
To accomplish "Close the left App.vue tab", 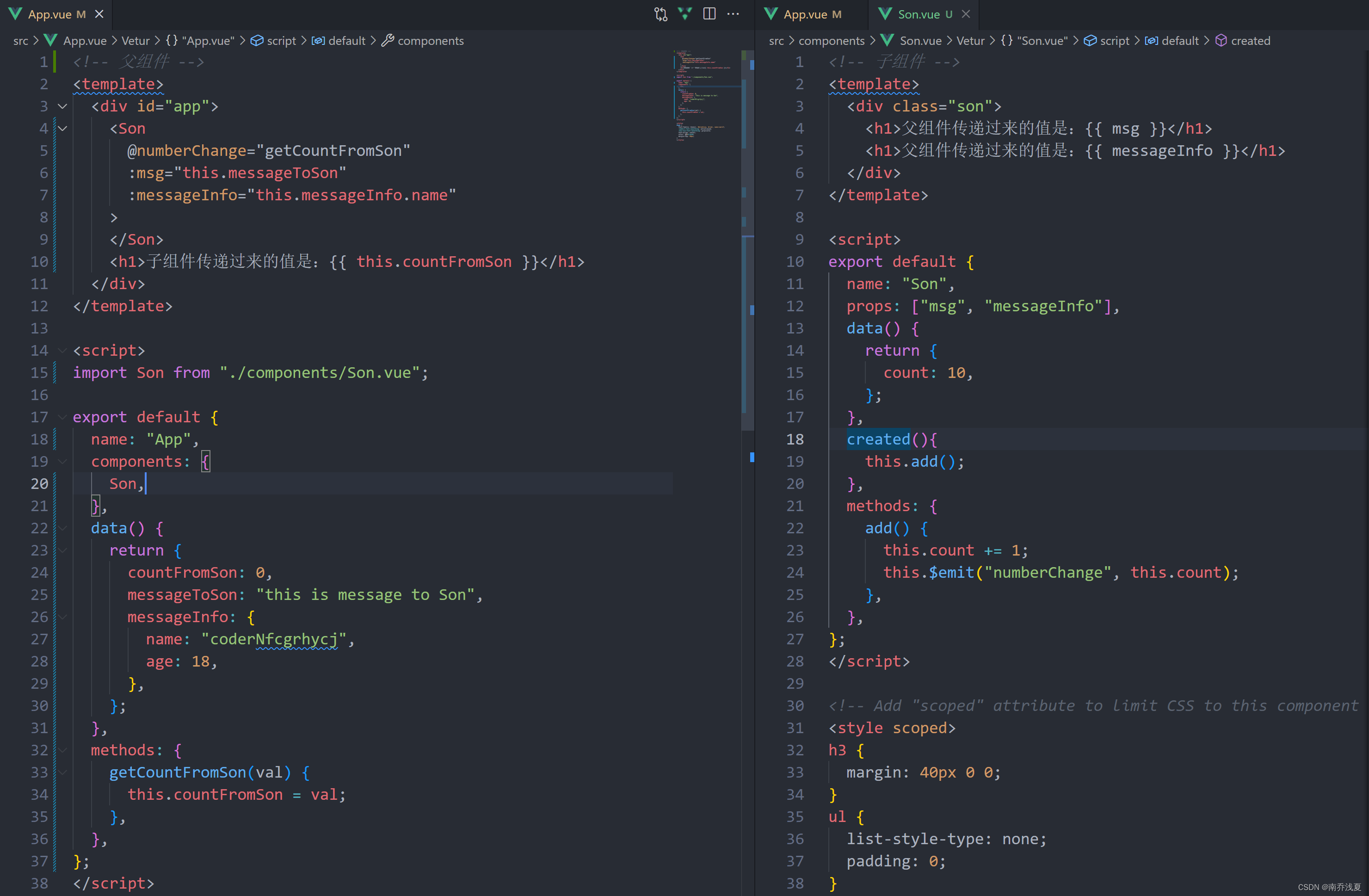I will 99,14.
